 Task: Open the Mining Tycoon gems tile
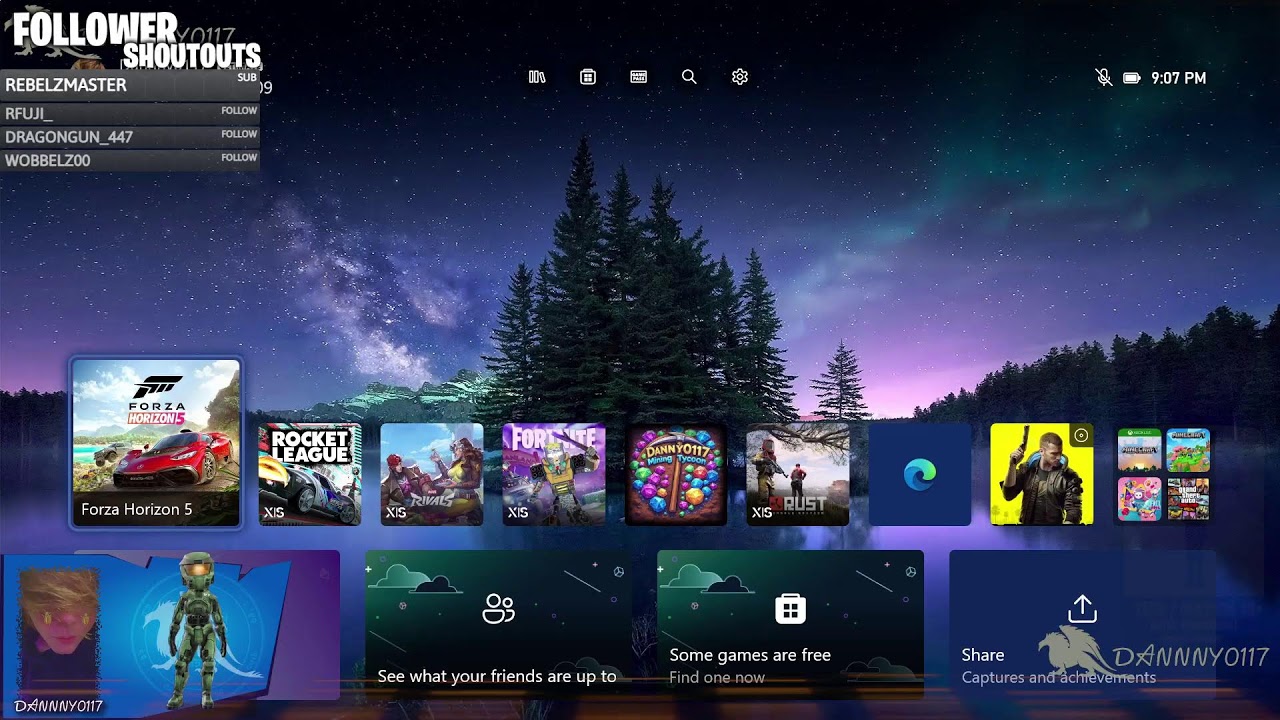(676, 474)
